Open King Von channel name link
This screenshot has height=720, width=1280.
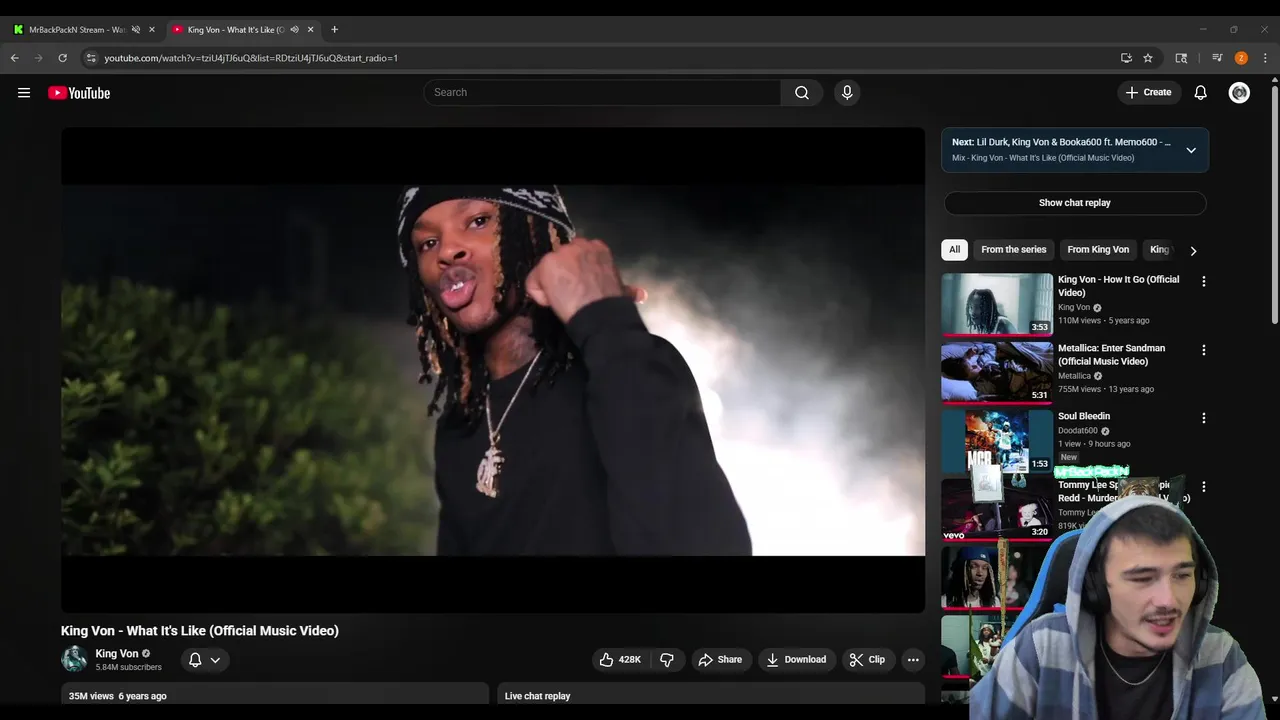coord(117,653)
